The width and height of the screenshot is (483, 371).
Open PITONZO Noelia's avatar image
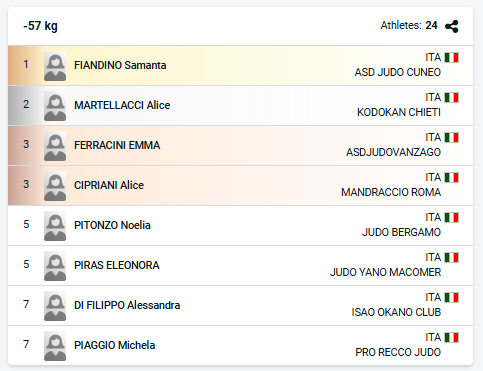pos(55,226)
